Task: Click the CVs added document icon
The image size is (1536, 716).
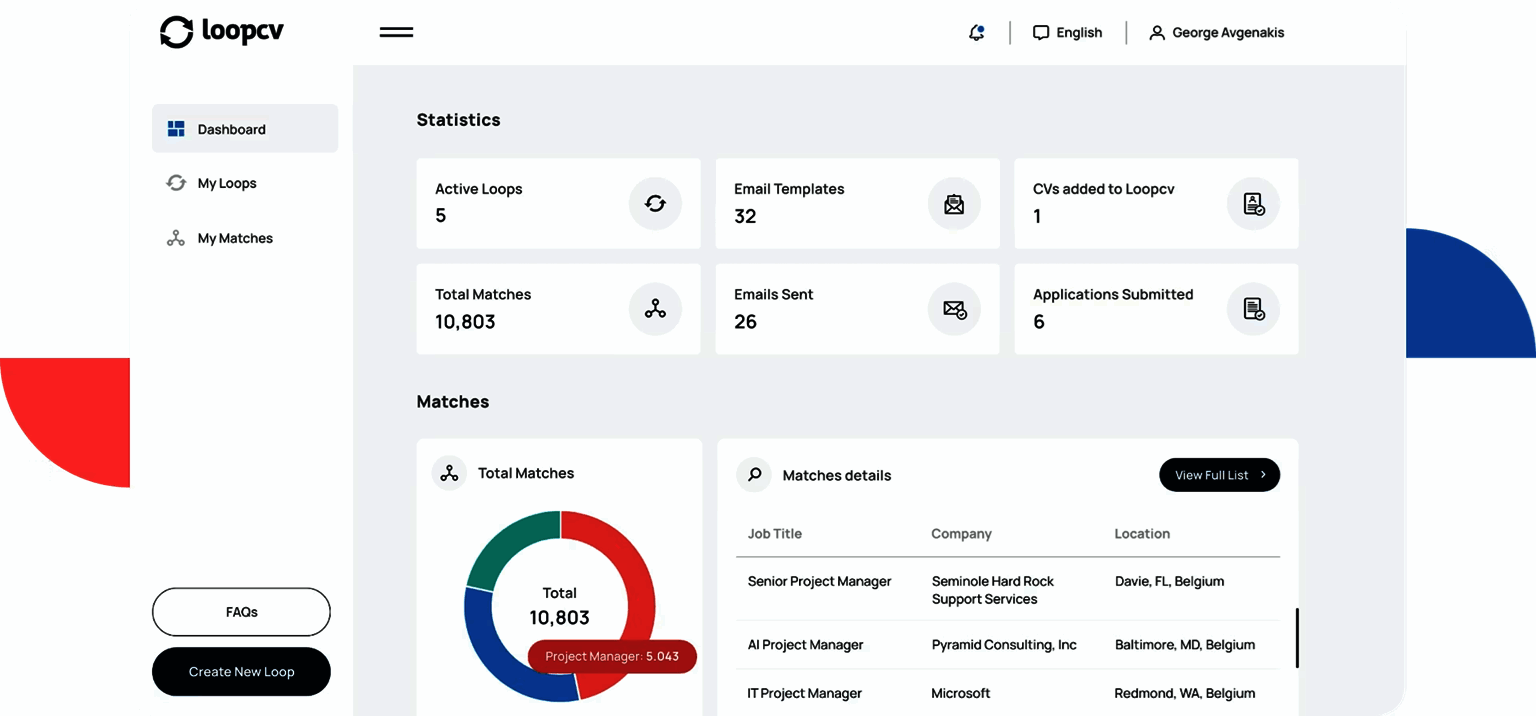Action: pyautogui.click(x=1253, y=204)
